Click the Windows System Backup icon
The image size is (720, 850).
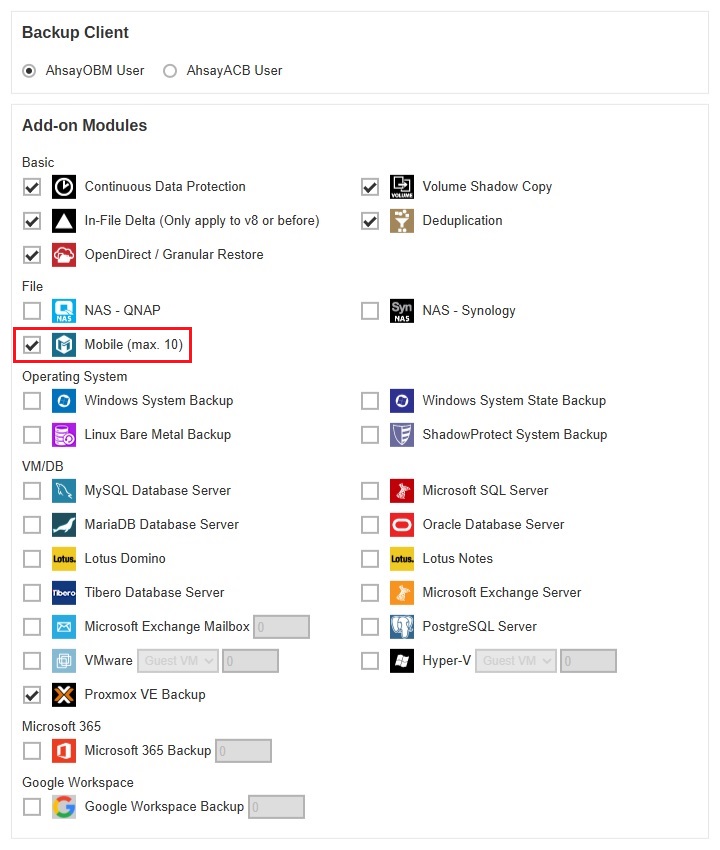(x=64, y=401)
